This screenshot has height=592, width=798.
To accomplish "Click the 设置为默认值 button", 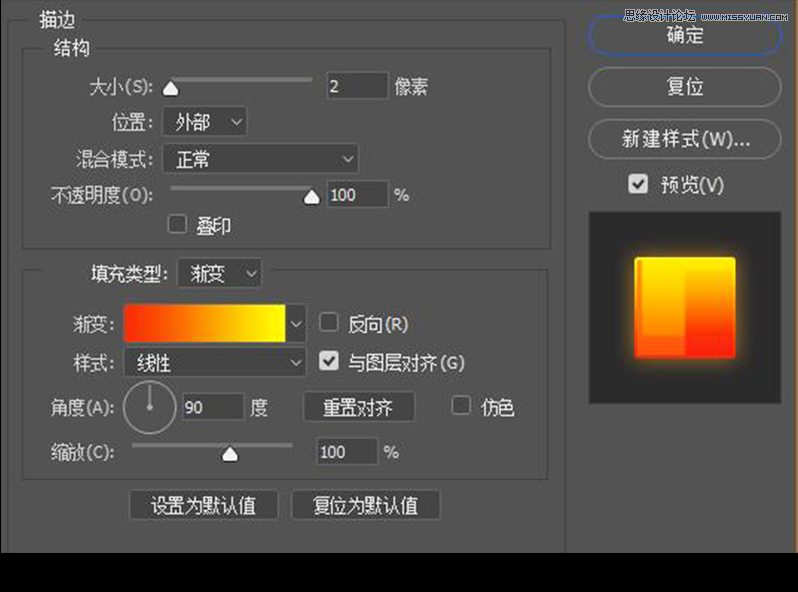I will [204, 505].
